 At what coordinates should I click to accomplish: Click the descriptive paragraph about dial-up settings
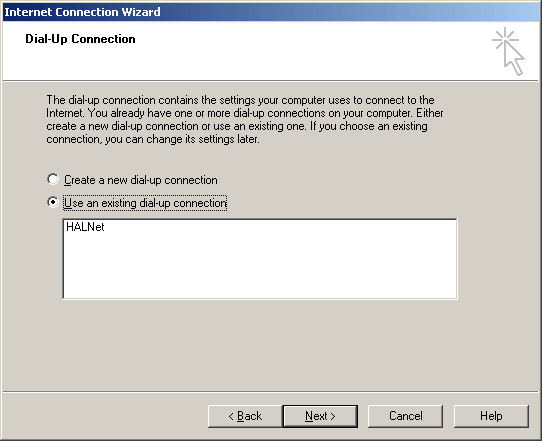pos(245,119)
